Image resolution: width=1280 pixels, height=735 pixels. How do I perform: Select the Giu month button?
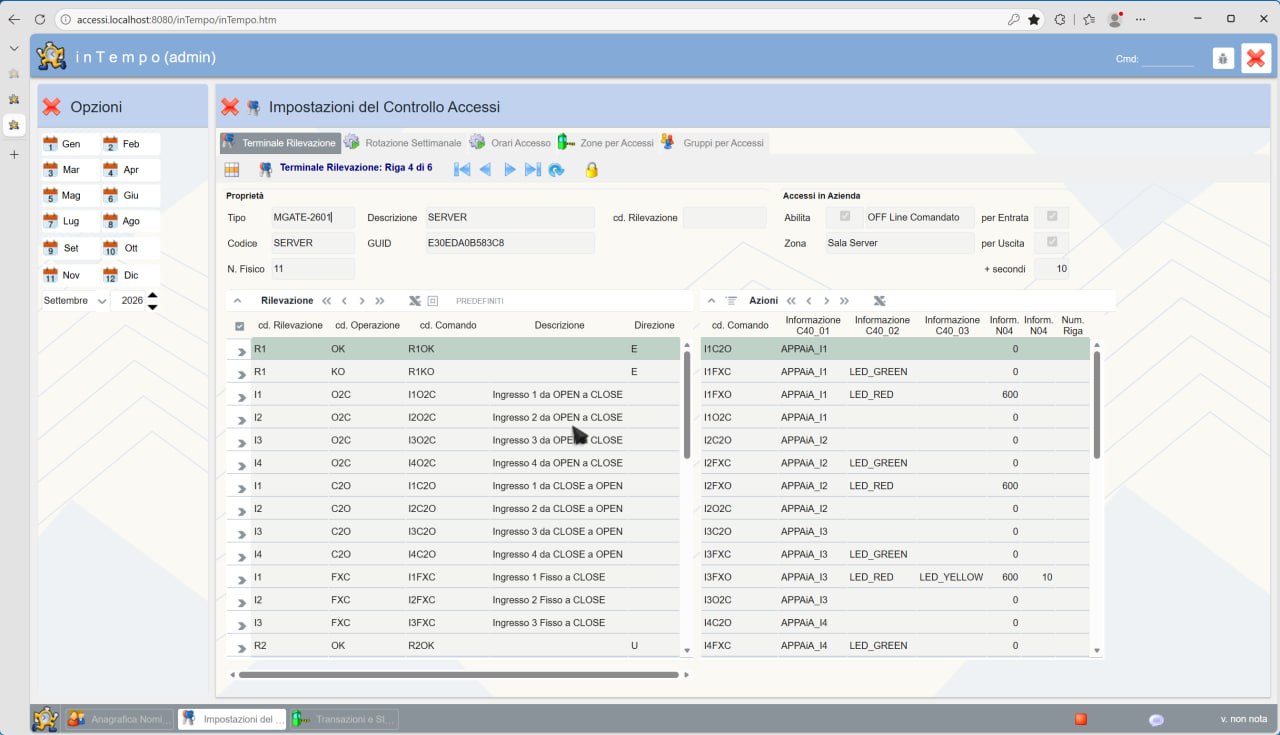click(130, 196)
